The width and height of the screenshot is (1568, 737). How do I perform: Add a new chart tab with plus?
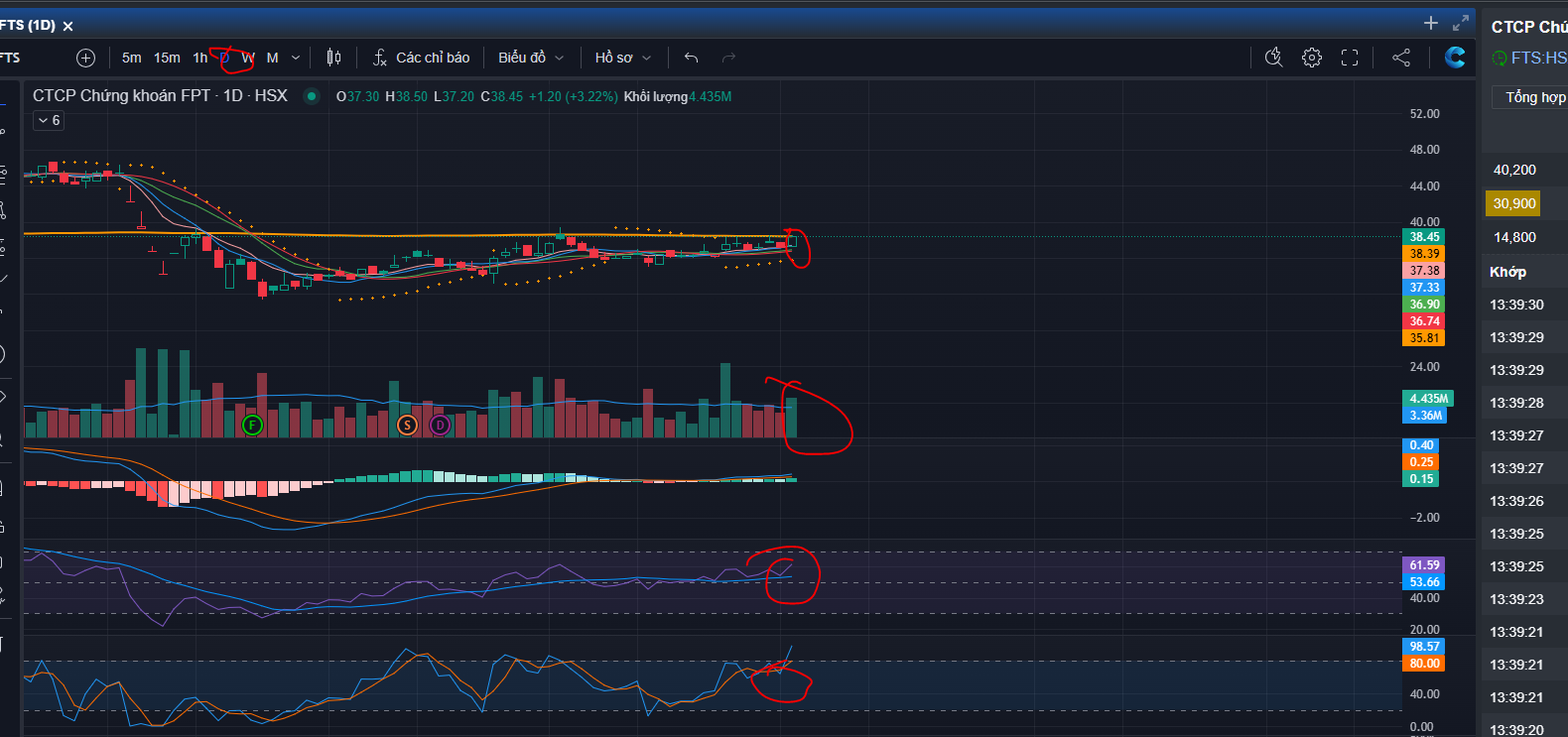click(1430, 23)
